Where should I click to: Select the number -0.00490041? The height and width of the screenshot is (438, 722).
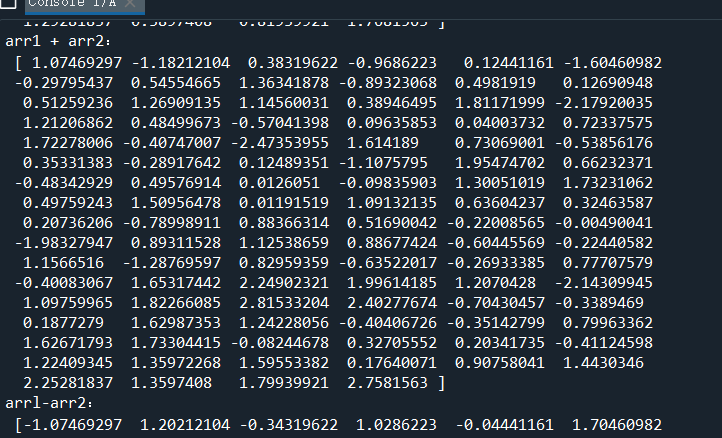(603, 223)
